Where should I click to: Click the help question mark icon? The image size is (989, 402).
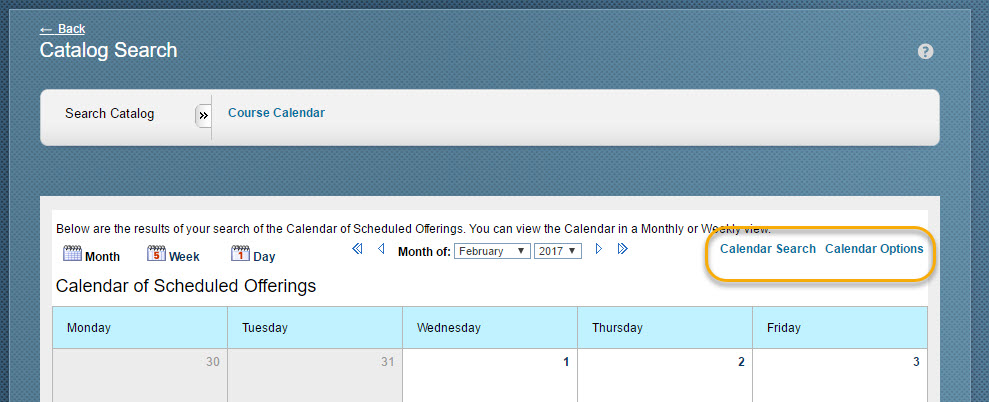point(925,52)
